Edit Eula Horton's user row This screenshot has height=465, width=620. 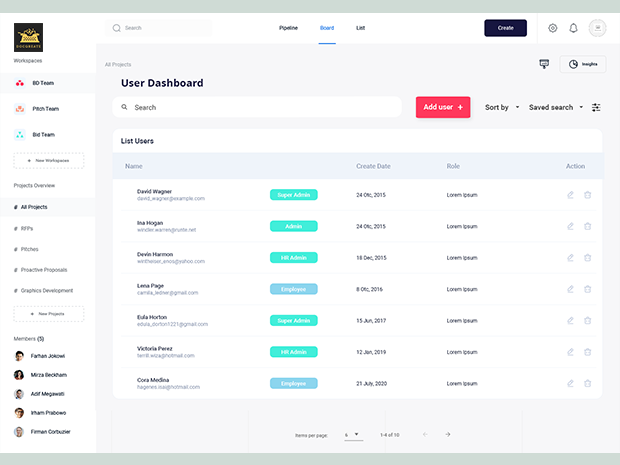click(x=570, y=321)
